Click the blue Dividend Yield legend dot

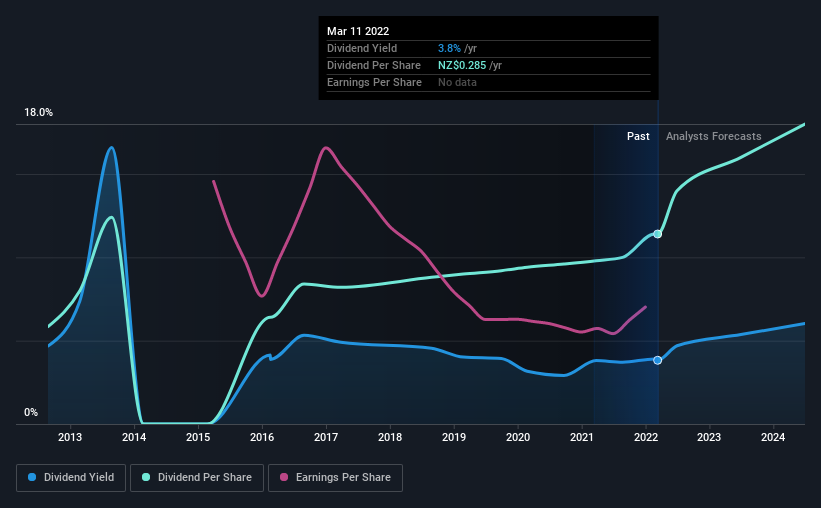(x=32, y=477)
